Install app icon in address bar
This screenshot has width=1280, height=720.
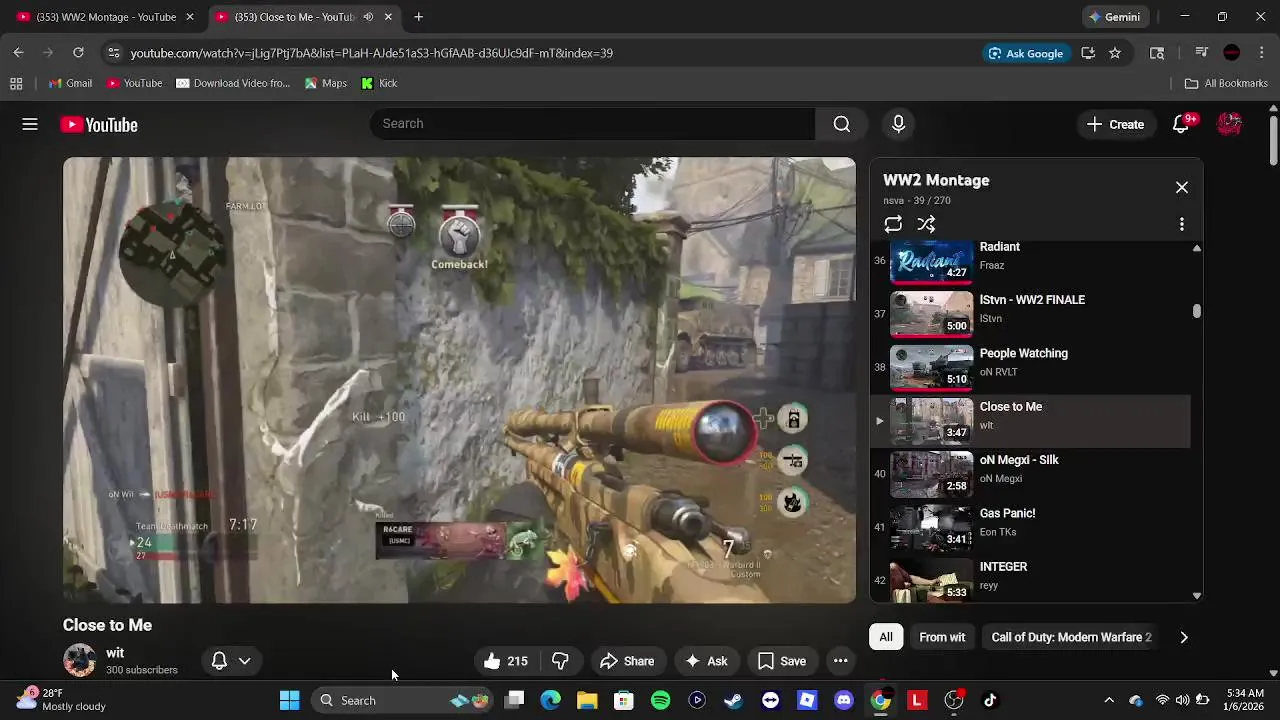[x=1088, y=53]
